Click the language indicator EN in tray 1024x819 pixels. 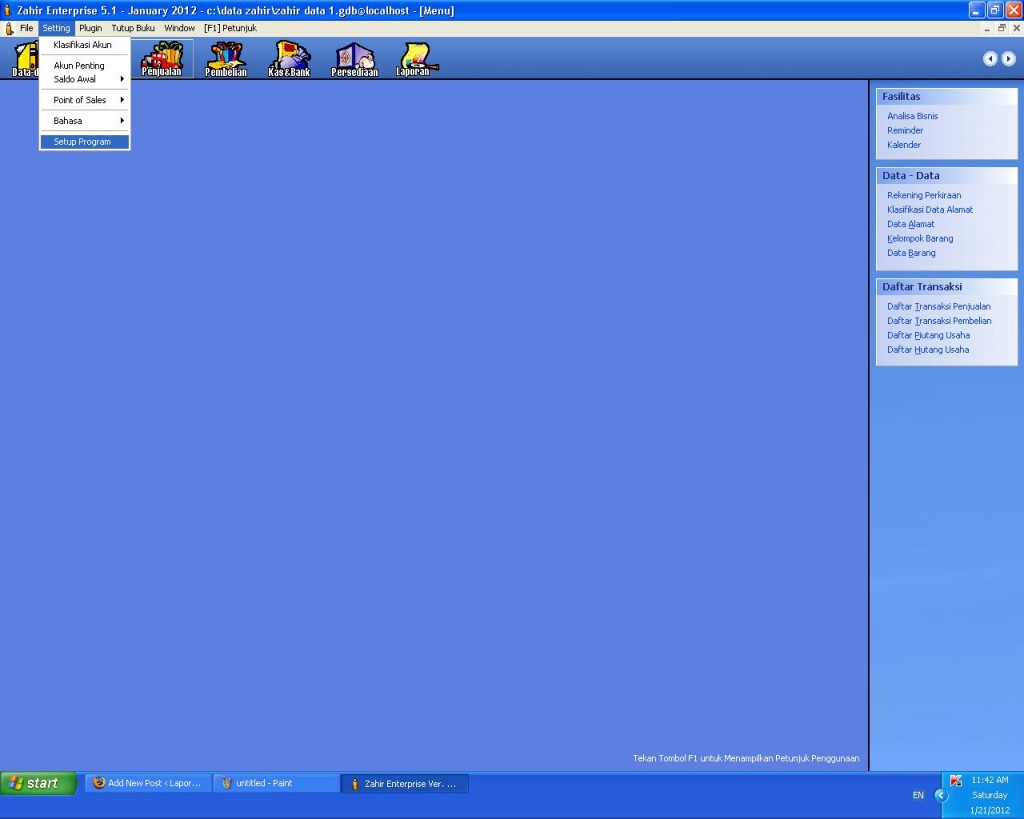click(x=918, y=795)
